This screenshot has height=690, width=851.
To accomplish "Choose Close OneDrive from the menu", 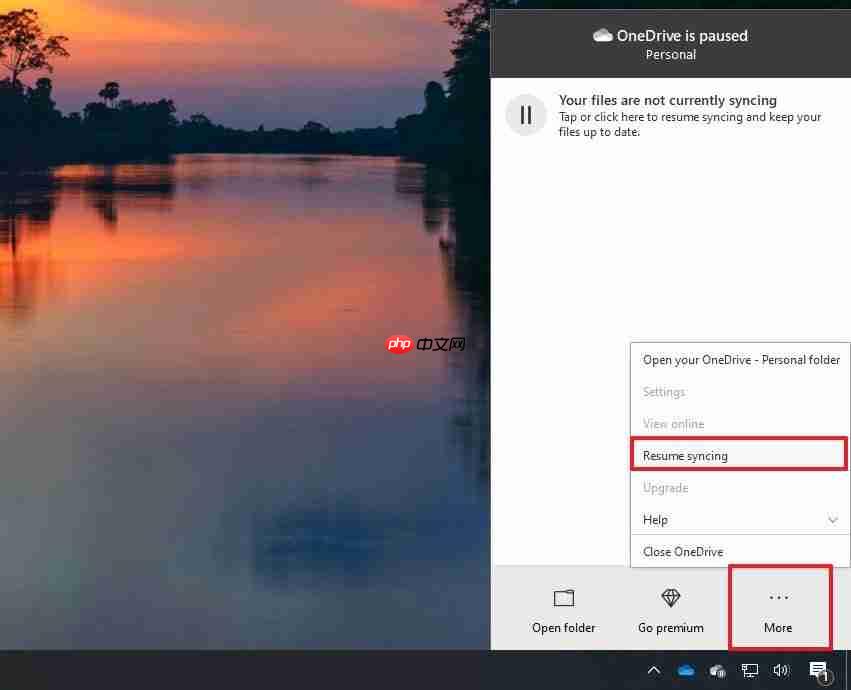I will click(682, 551).
